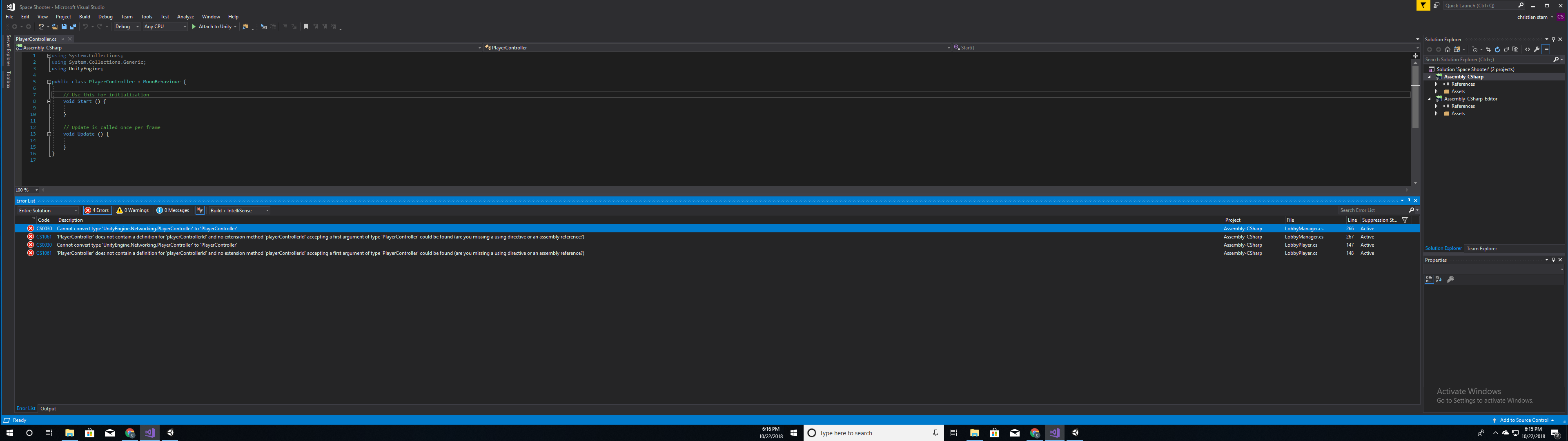This screenshot has height=441, width=1568.
Task: Click the New Project toolbar icon
Action: [41, 27]
